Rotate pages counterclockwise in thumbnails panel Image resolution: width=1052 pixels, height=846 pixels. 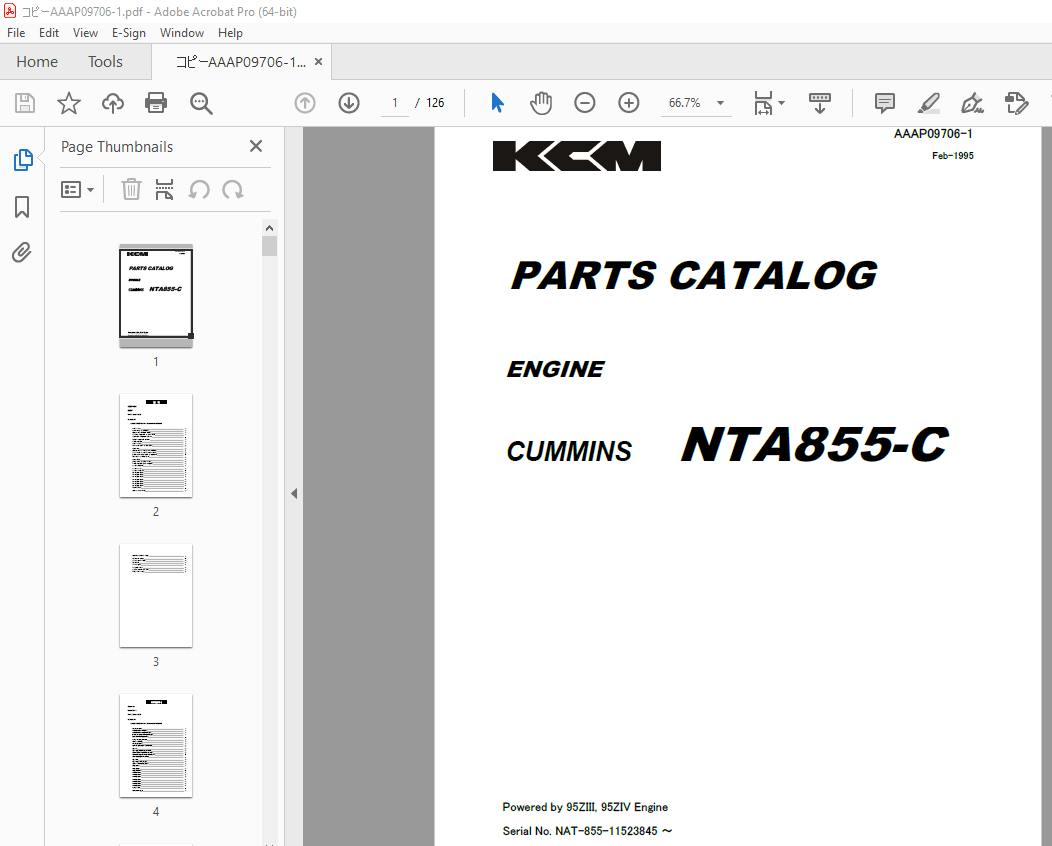(197, 189)
